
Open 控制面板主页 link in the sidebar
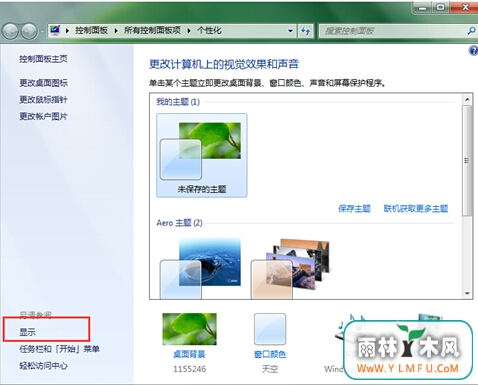coord(43,59)
